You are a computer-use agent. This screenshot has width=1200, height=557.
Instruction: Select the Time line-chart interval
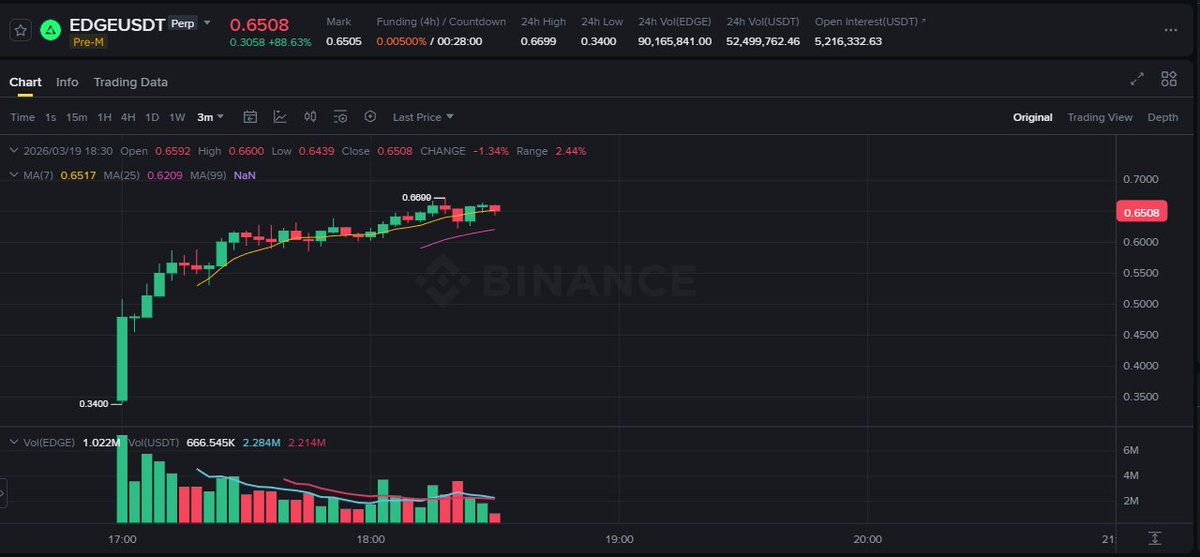22,117
